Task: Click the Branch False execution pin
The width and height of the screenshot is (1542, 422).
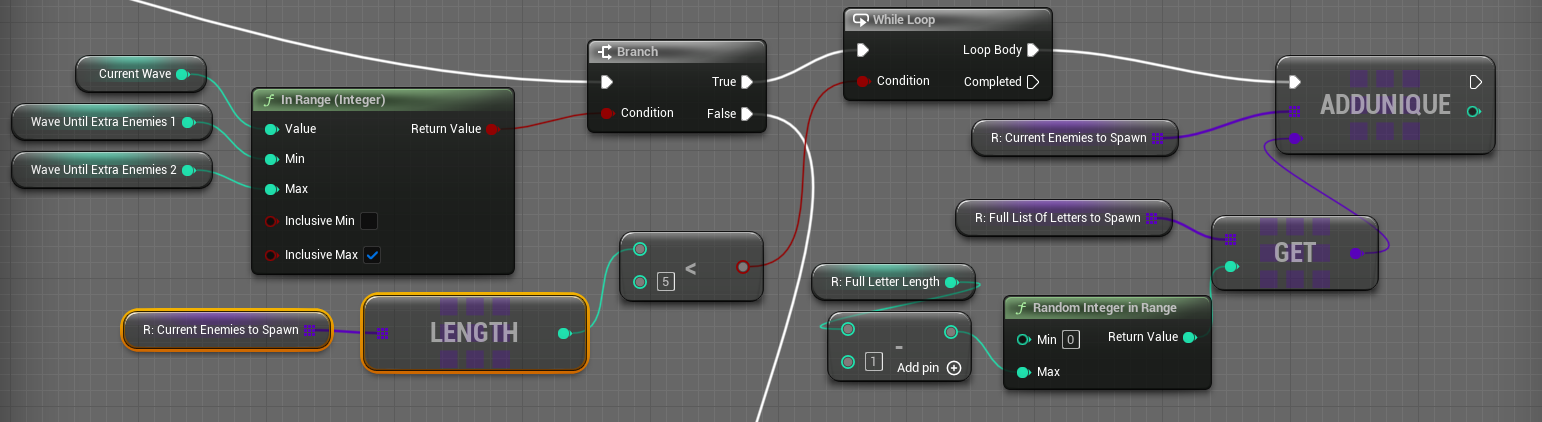Action: pos(747,113)
